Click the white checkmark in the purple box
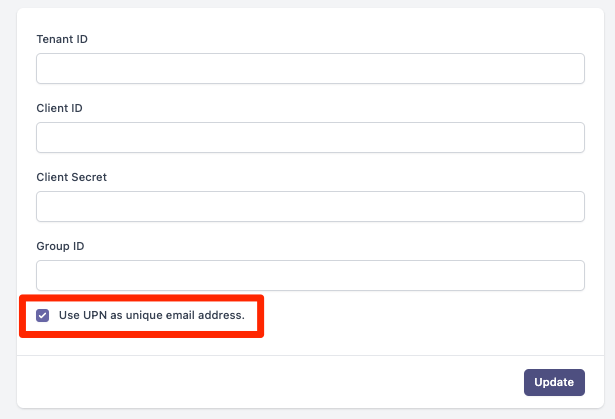615x419 pixels. pos(42,315)
